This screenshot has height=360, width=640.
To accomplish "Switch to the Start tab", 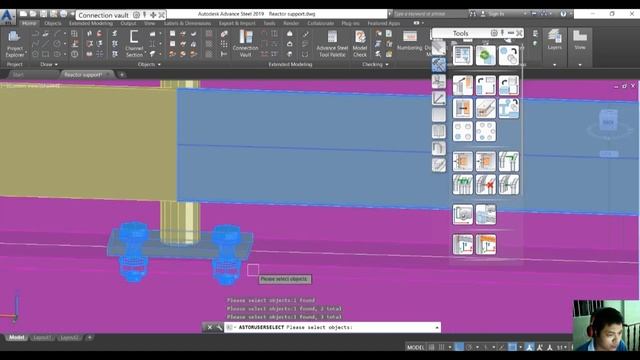I will [18, 75].
